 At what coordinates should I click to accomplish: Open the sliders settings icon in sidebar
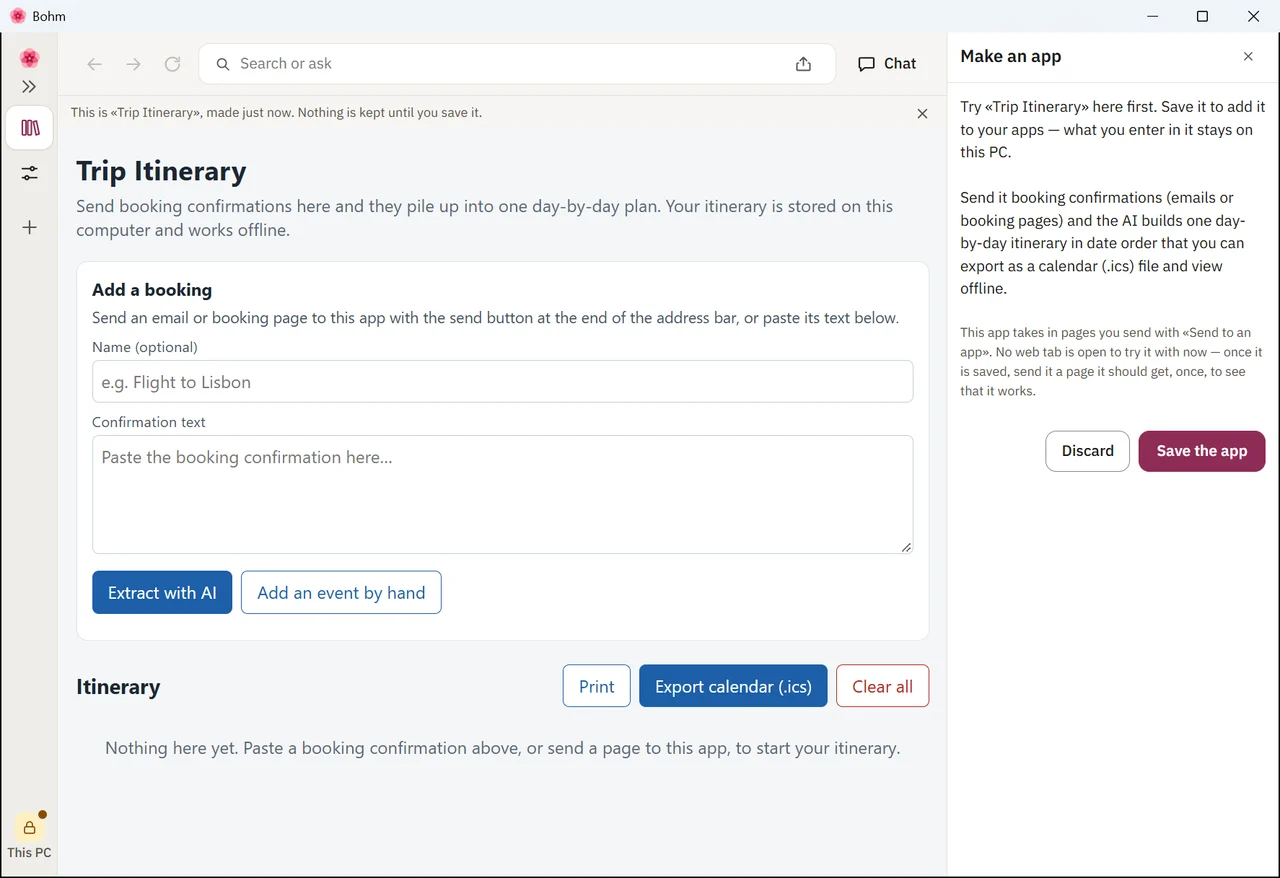click(29, 173)
